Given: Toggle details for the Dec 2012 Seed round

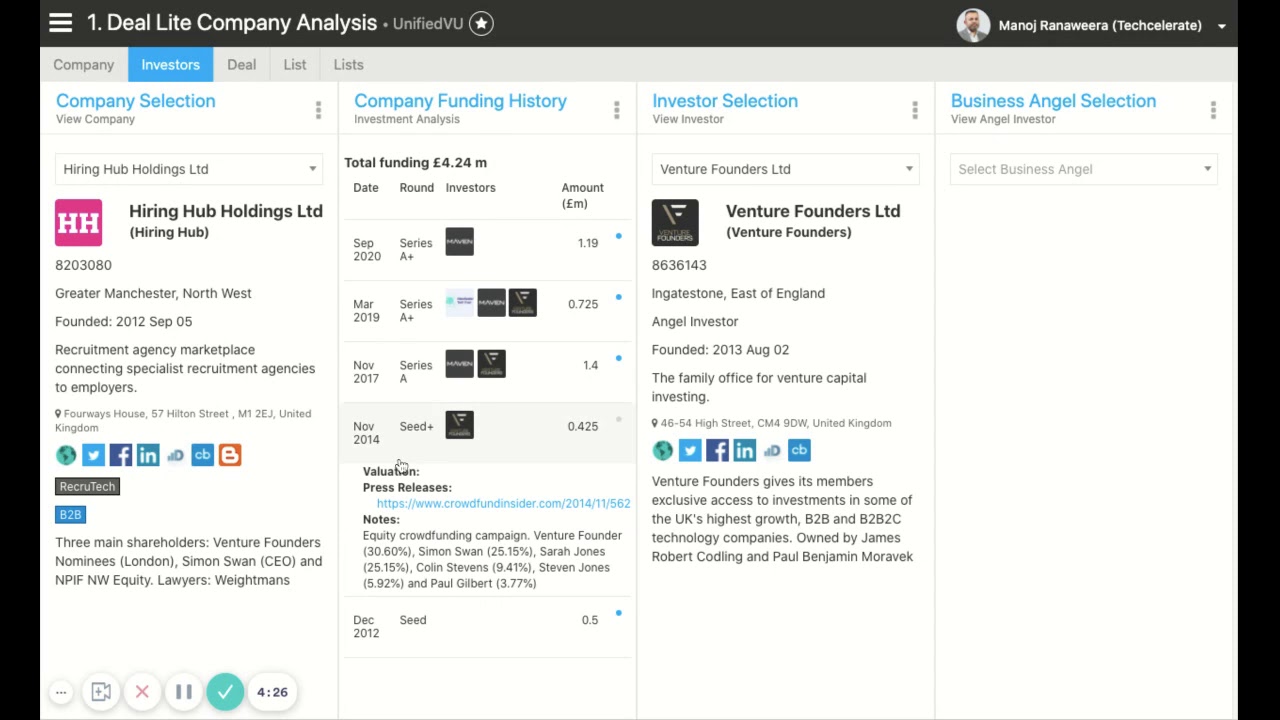Looking at the screenshot, I should click(x=618, y=613).
